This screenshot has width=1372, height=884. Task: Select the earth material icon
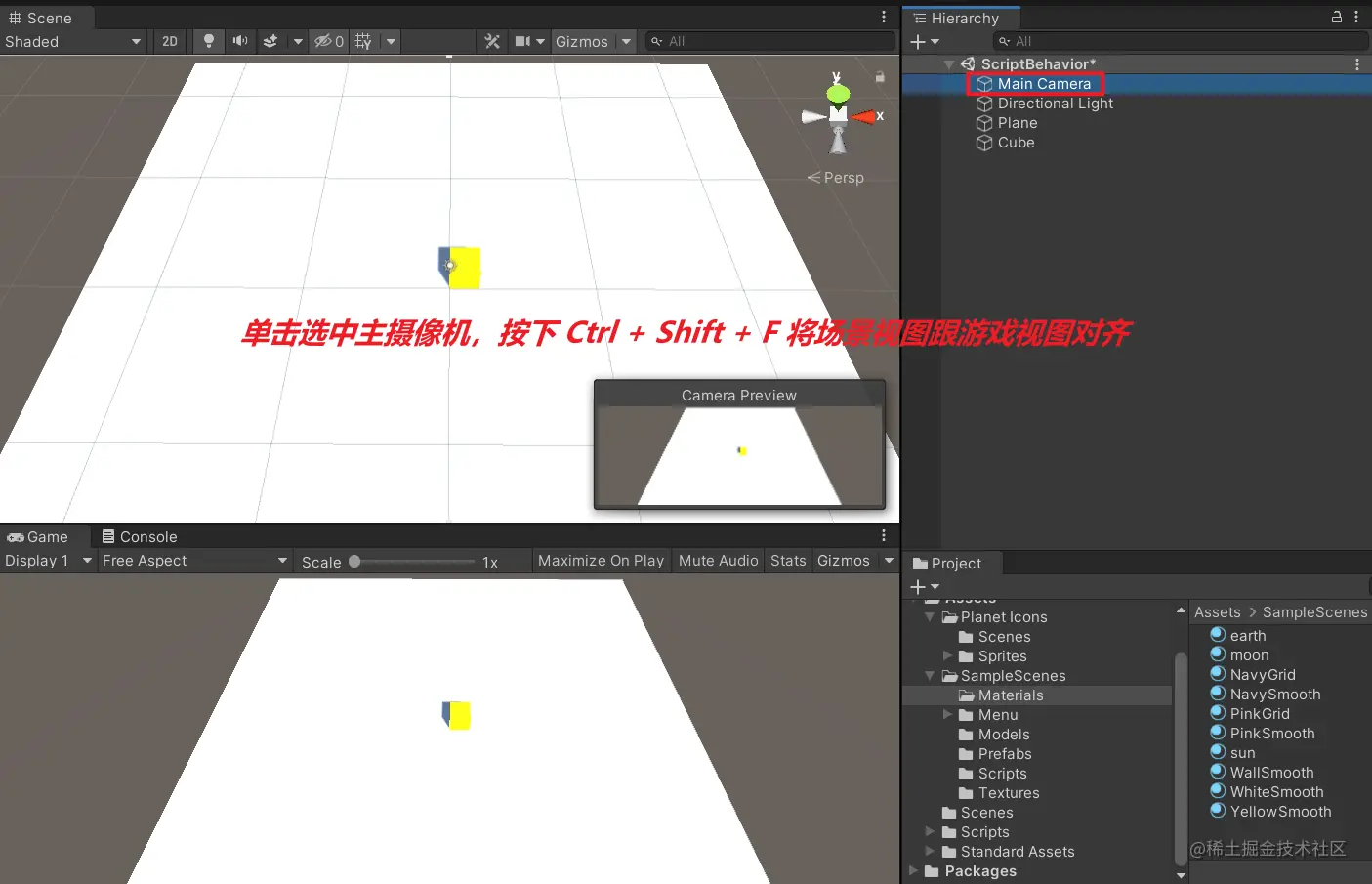click(x=1218, y=635)
